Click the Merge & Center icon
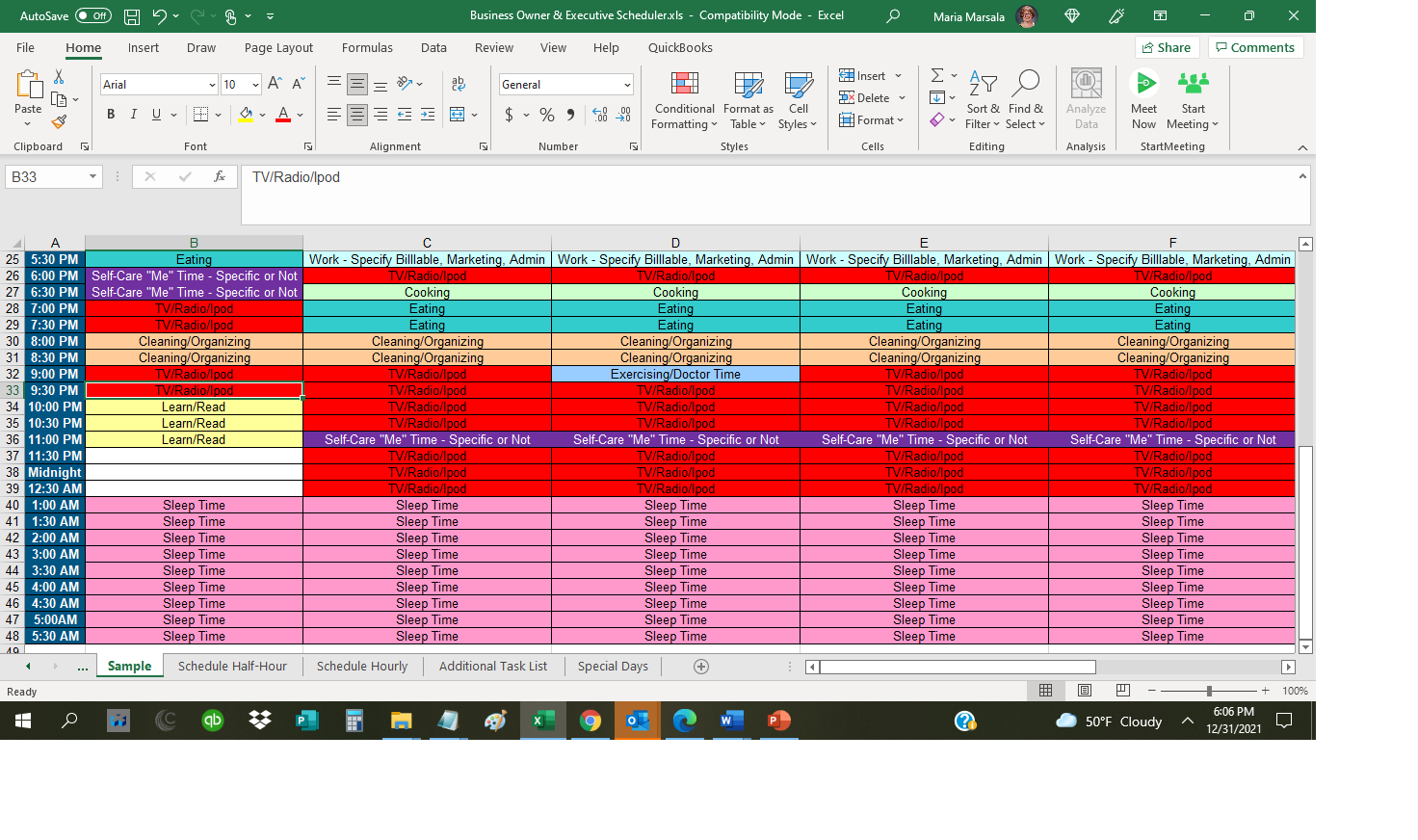 457,115
